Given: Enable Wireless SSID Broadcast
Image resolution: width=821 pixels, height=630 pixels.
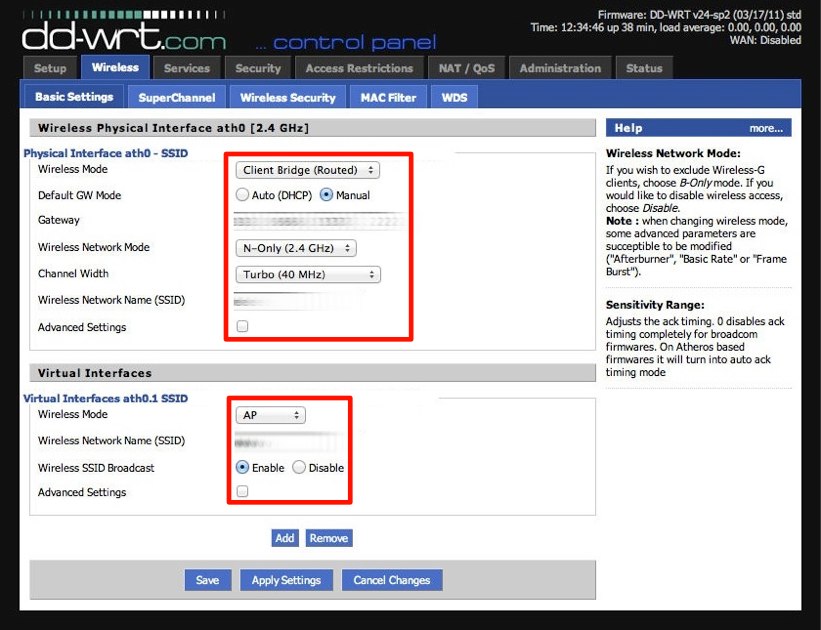Looking at the screenshot, I should [242, 468].
